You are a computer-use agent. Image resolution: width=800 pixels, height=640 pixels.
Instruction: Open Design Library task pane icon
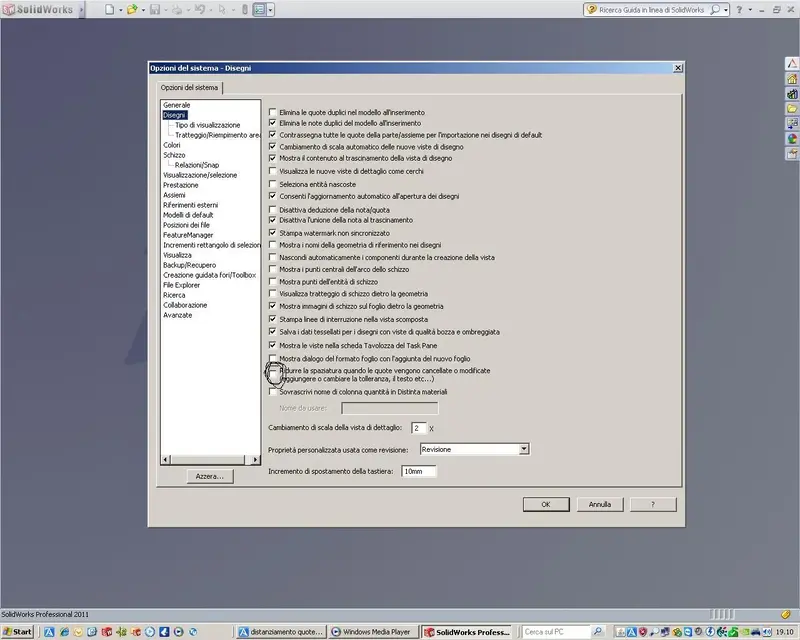792,94
